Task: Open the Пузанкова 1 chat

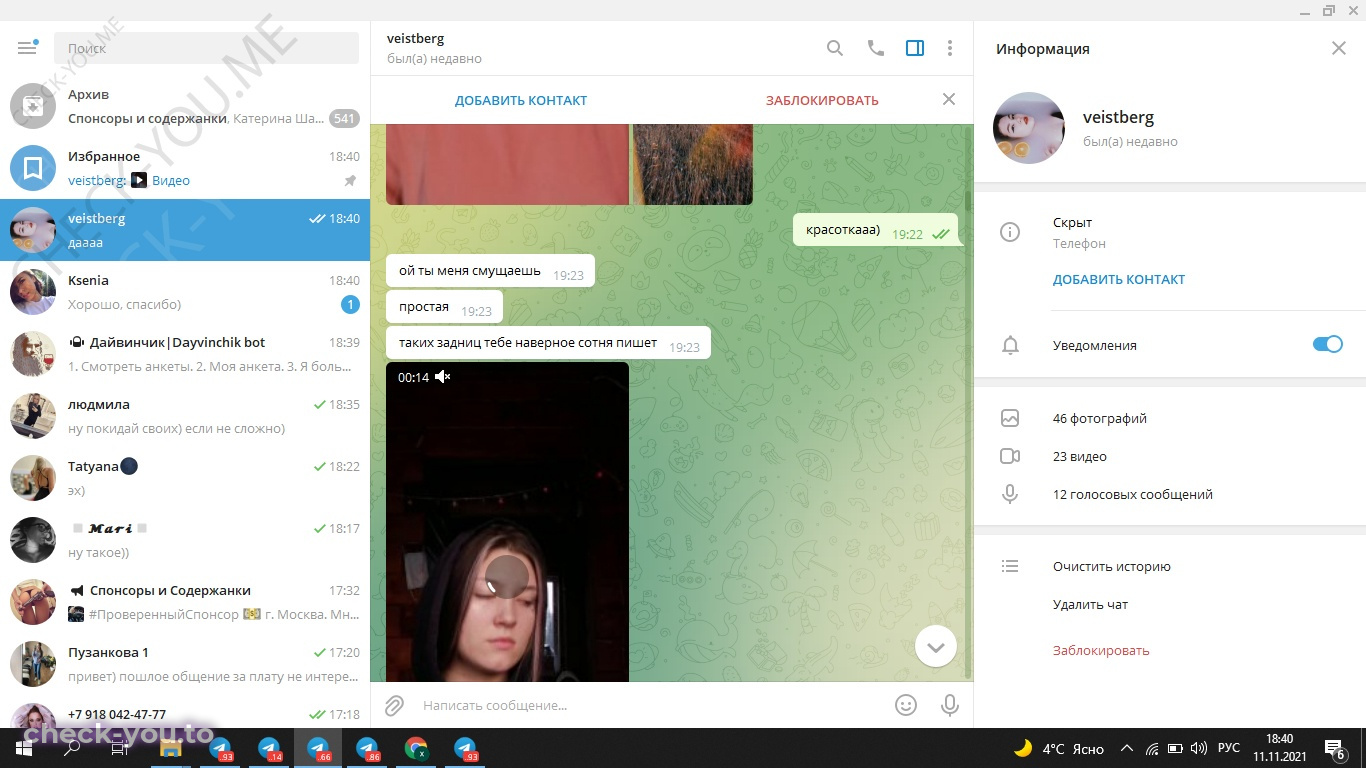Action: 185,664
